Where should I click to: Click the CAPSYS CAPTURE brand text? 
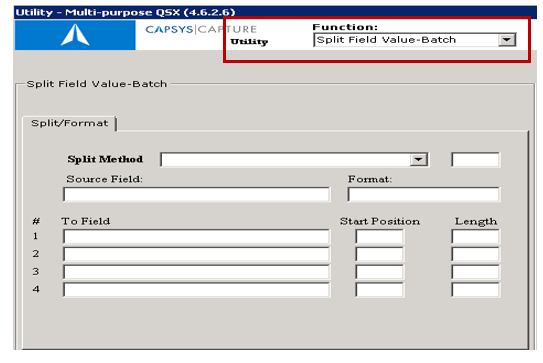[x=201, y=29]
